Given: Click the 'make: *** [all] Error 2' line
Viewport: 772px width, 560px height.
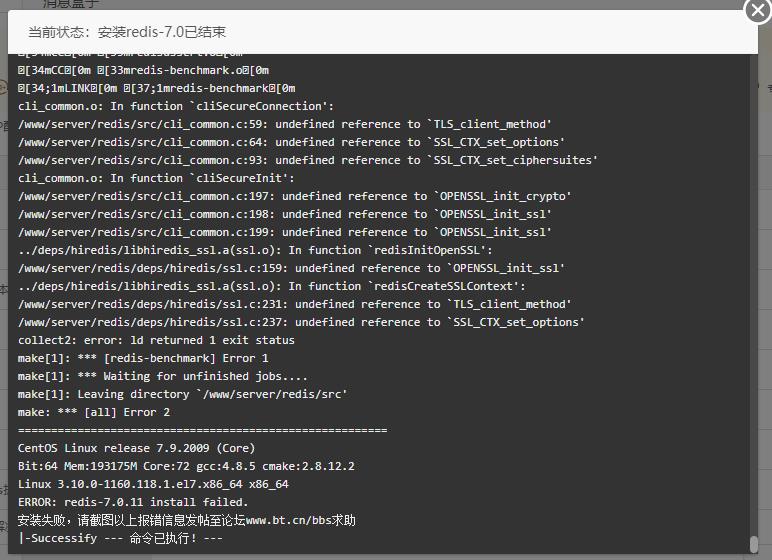Looking at the screenshot, I should pos(94,412).
